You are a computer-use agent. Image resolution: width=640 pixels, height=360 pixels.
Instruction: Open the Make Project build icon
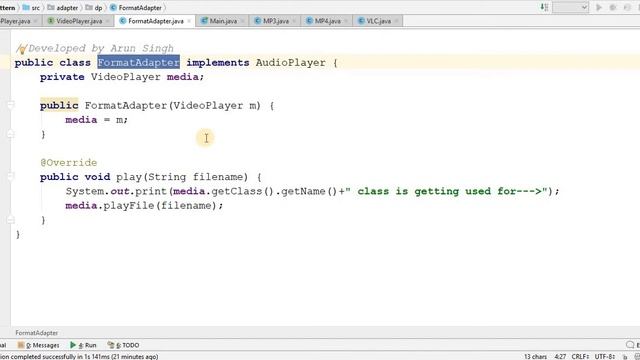[544, 7]
